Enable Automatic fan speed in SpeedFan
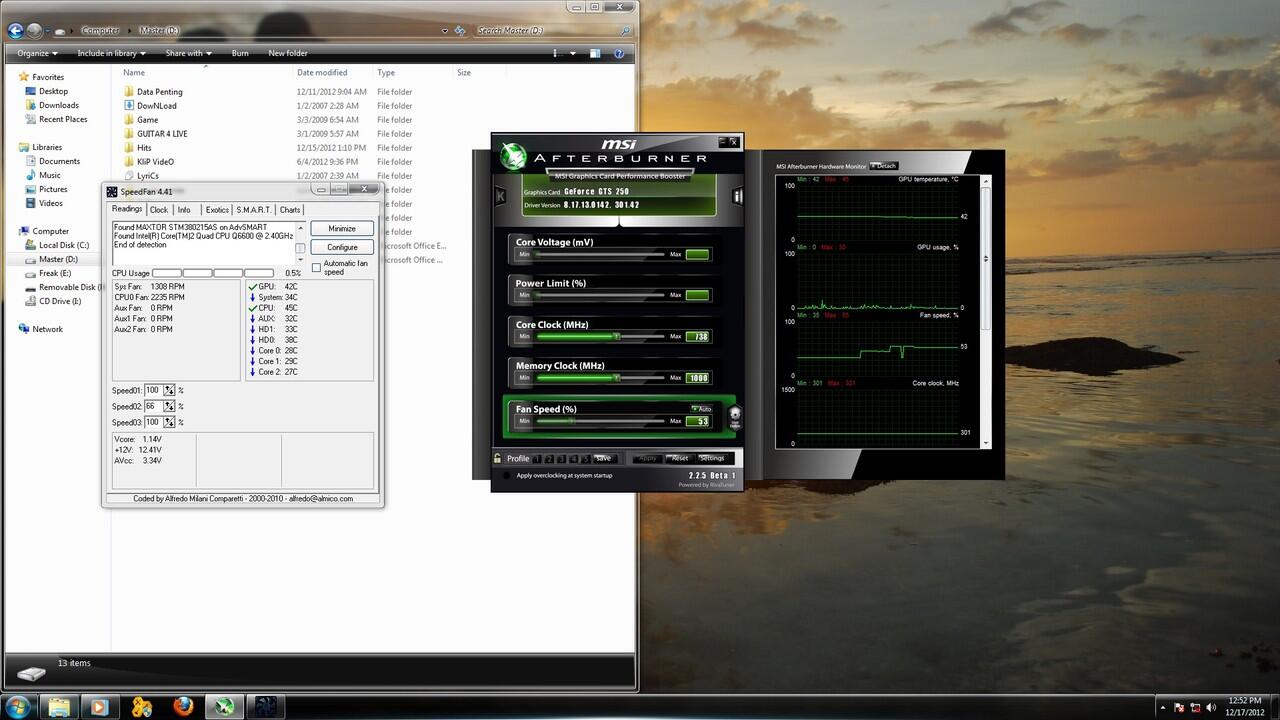1280x720 pixels. click(316, 267)
